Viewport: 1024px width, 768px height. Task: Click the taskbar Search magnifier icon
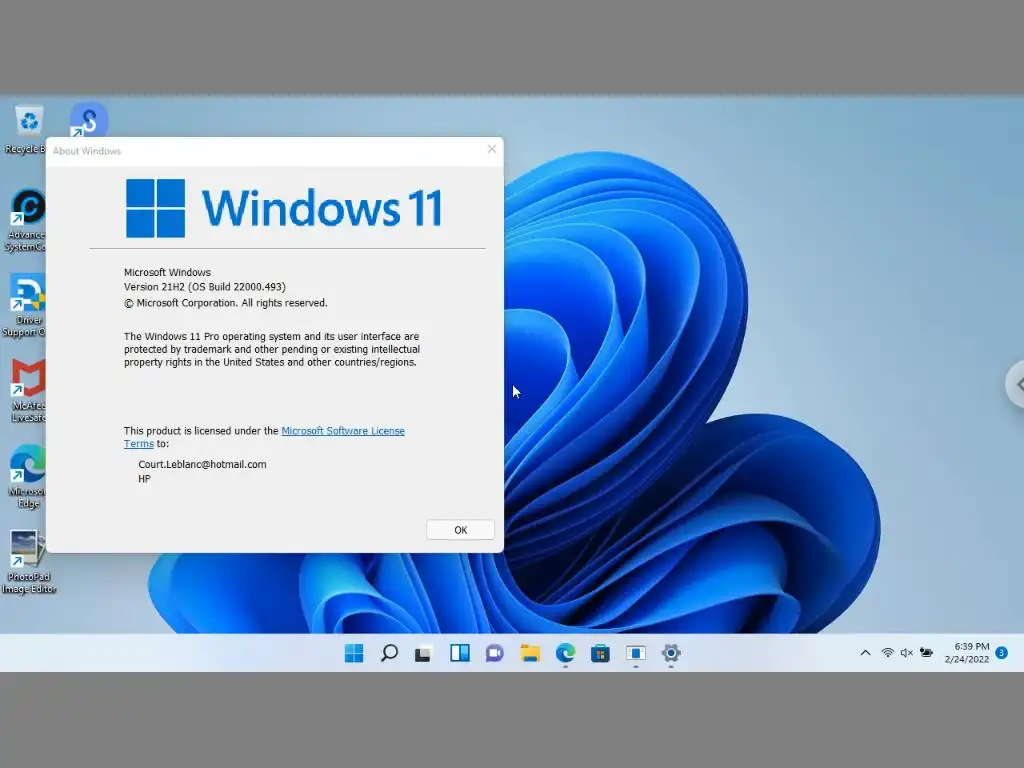tap(389, 653)
